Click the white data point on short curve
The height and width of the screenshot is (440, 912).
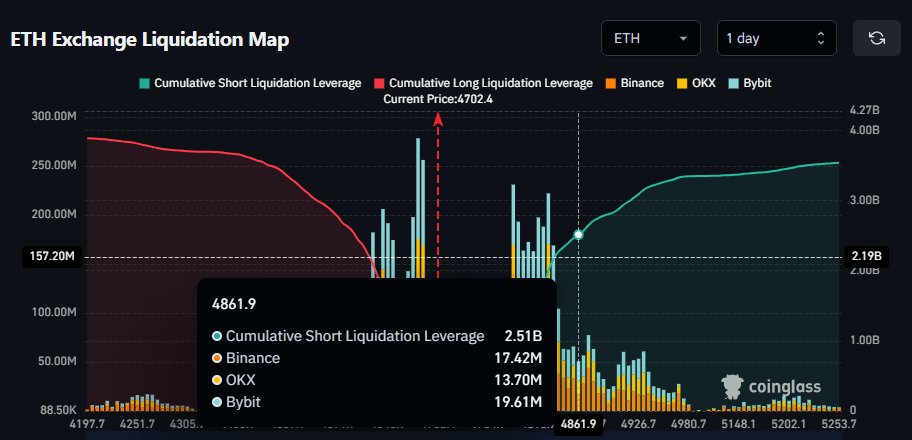tap(578, 234)
